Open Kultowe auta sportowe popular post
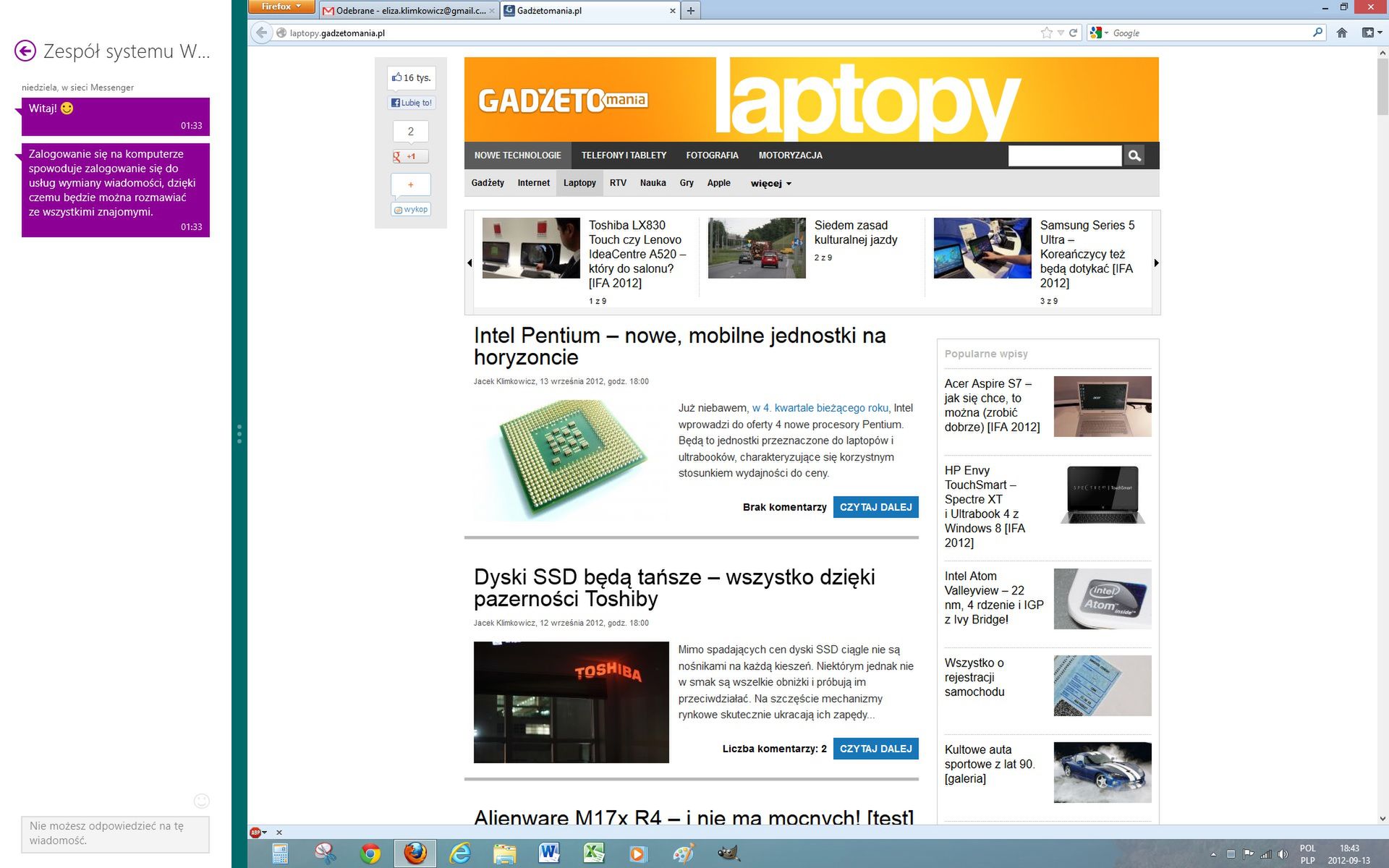The height and width of the screenshot is (868, 1389). click(990, 764)
